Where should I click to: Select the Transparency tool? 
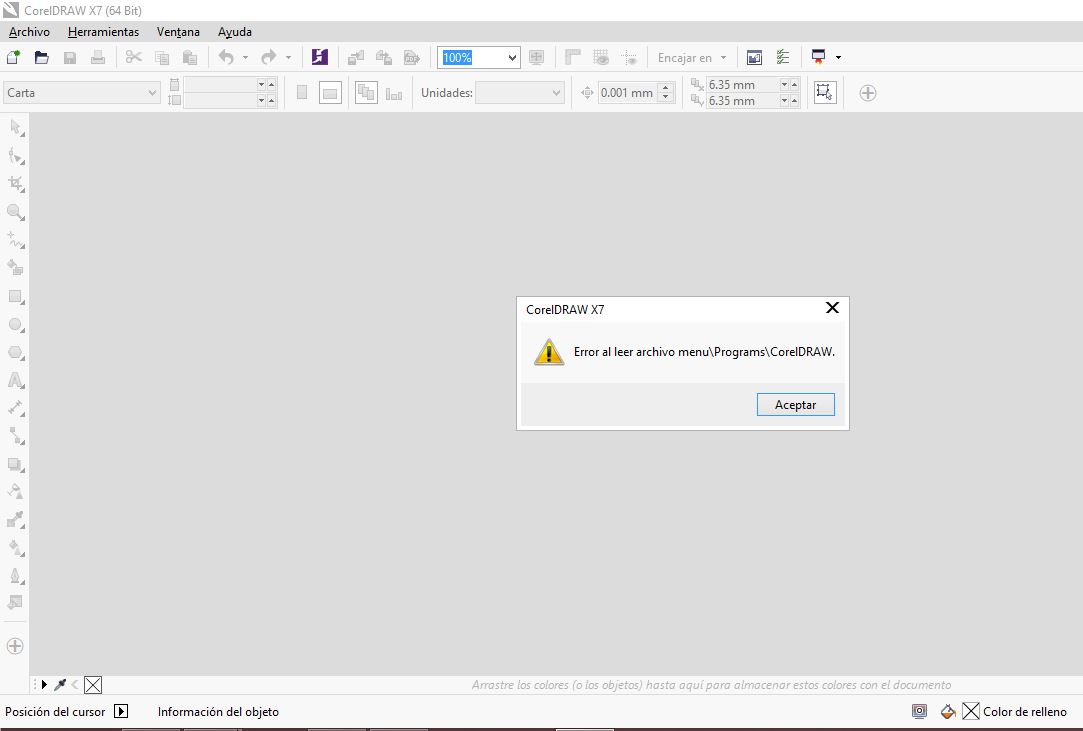coord(16,492)
